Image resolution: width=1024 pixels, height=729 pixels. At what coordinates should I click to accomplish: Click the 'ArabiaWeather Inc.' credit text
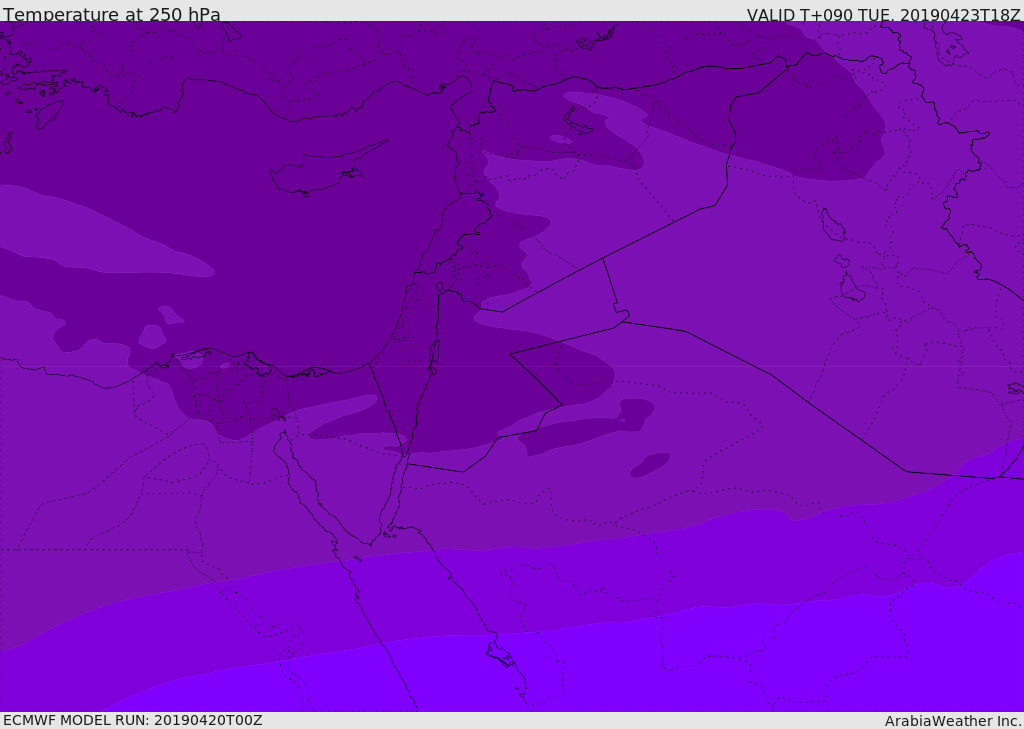coord(953,721)
